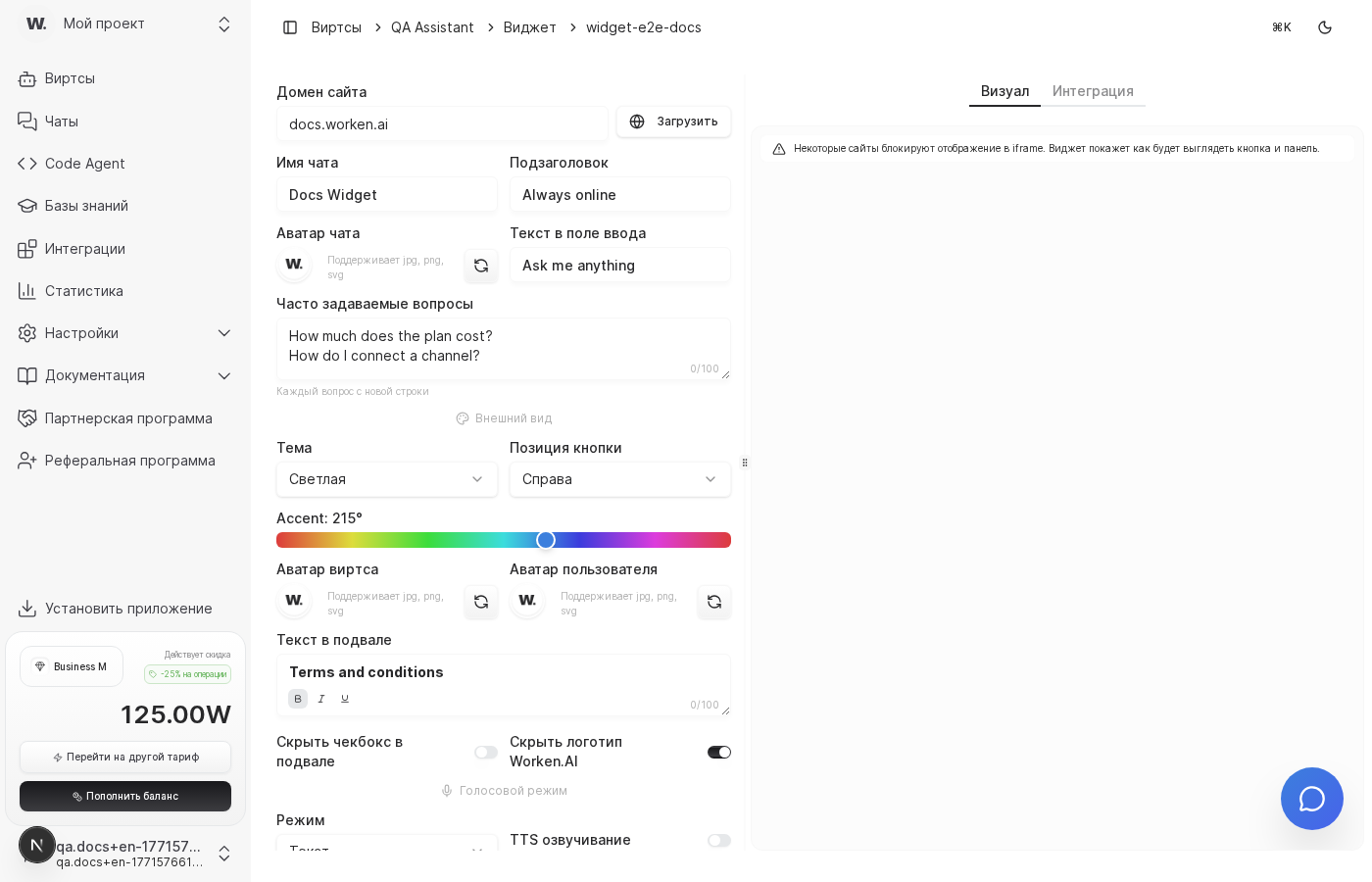Image resolution: width=1372 pixels, height=882 pixels.
Task: Enable Скрыть чекбокс в подвале
Action: point(486,752)
